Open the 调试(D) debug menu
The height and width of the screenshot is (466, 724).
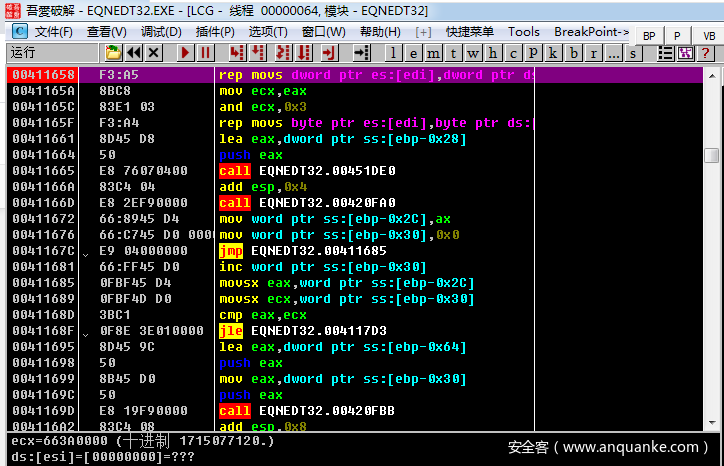pos(161,31)
